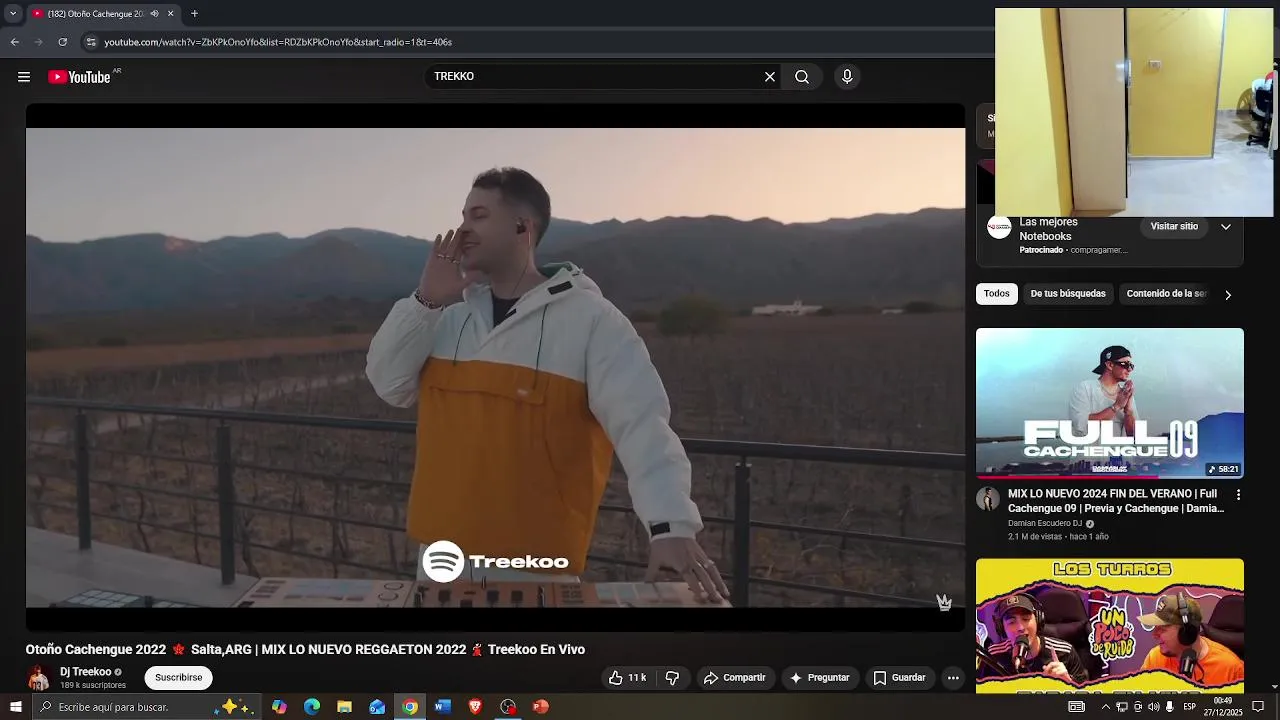Share the video via Compartir
This screenshot has width=1280, height=720.
click(x=735, y=678)
